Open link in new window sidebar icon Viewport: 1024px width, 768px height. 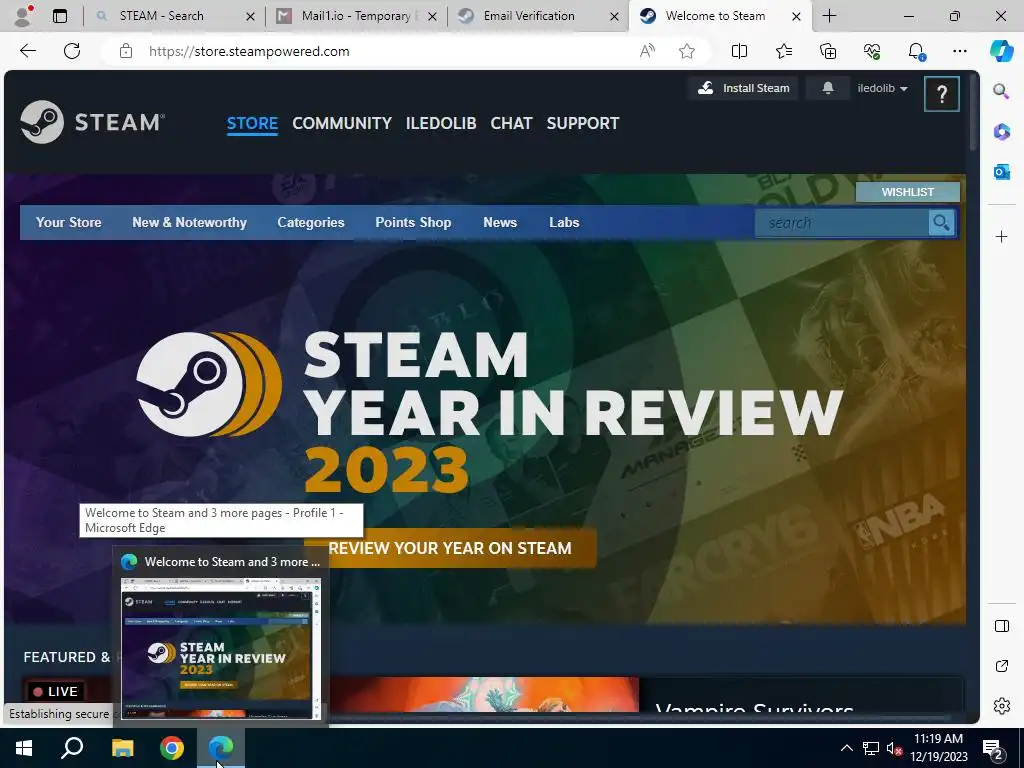1001,666
